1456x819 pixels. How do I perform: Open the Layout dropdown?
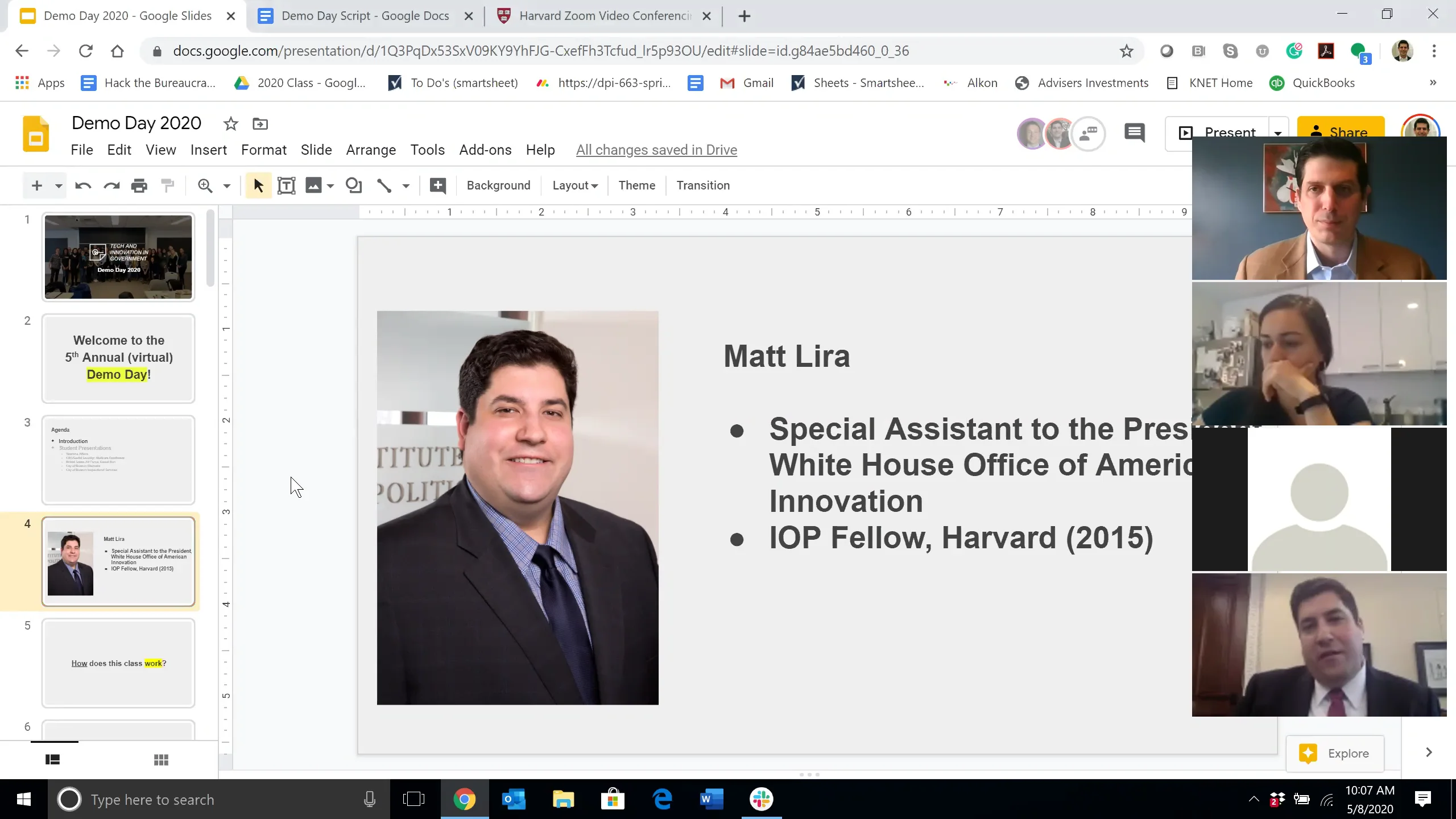coord(574,185)
